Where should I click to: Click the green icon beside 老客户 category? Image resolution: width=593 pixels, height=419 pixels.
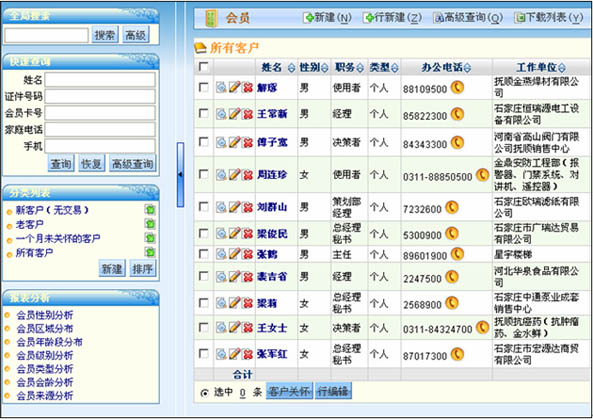(150, 224)
